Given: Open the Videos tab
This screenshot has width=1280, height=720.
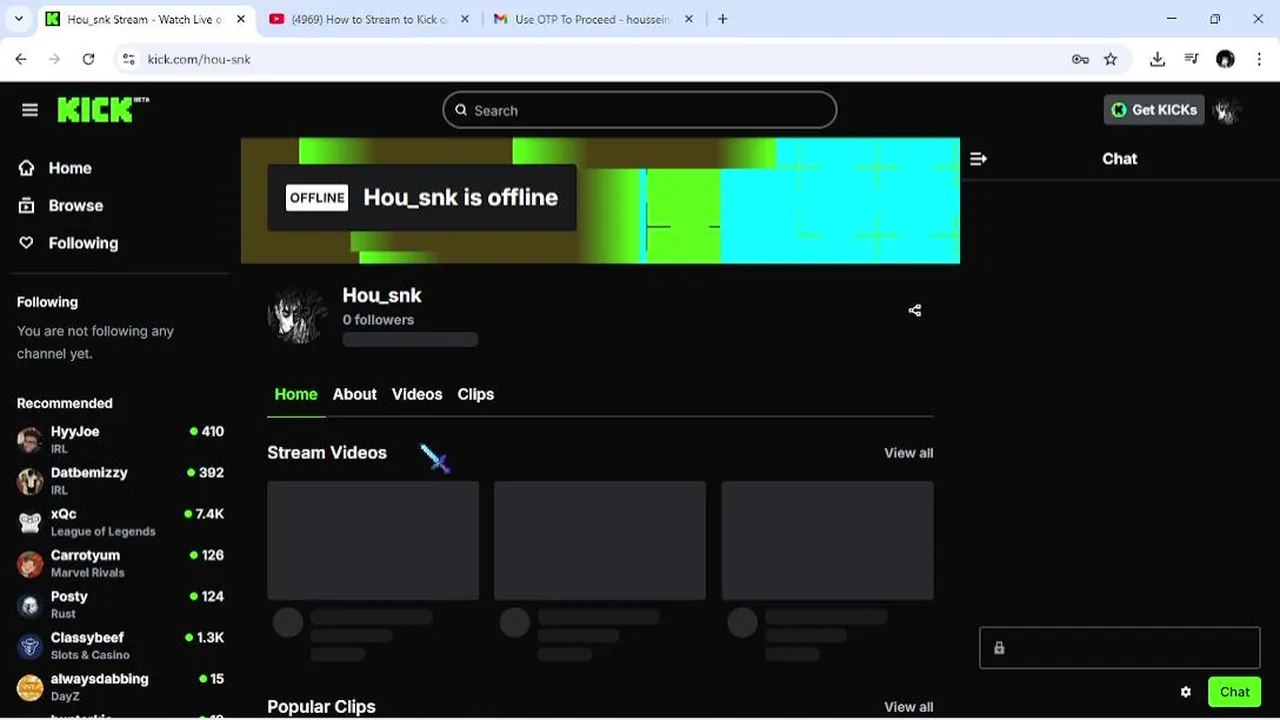Looking at the screenshot, I should pyautogui.click(x=417, y=394).
